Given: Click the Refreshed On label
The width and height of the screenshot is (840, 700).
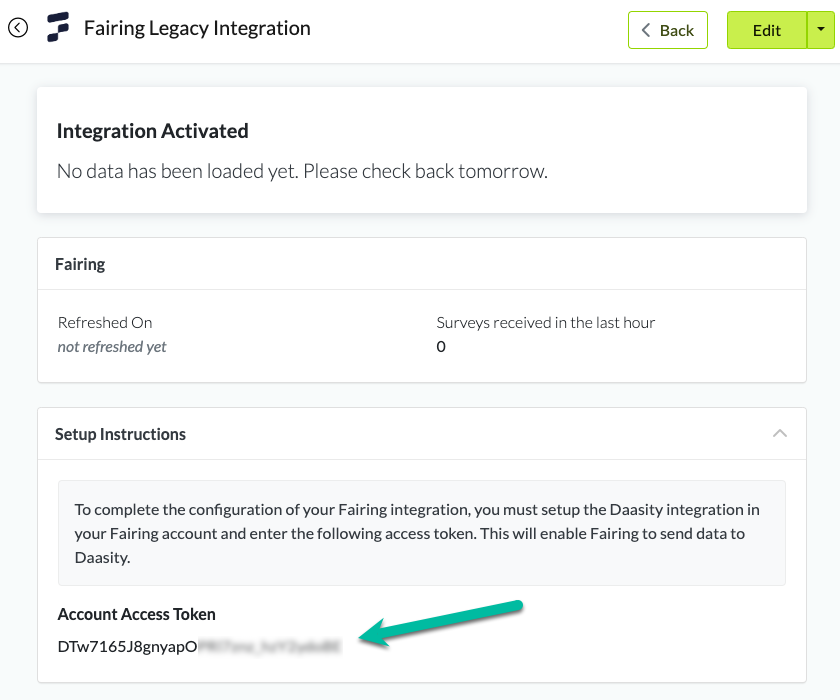Looking at the screenshot, I should click(x=105, y=322).
